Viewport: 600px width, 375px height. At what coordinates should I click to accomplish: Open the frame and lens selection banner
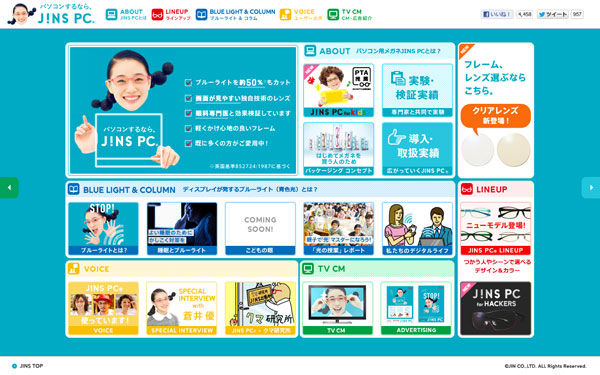496,110
